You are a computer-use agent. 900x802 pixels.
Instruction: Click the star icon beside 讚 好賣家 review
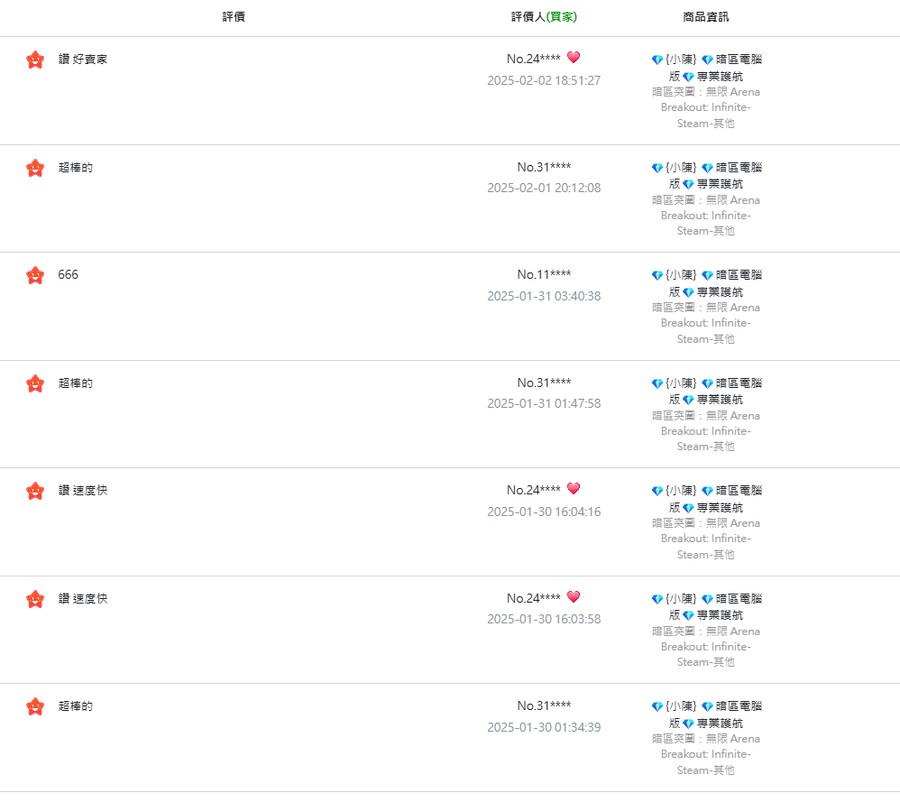click(x=35, y=60)
